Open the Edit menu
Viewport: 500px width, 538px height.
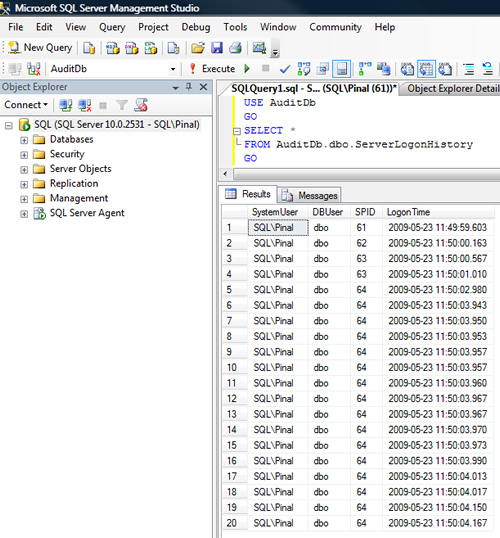click(x=44, y=27)
